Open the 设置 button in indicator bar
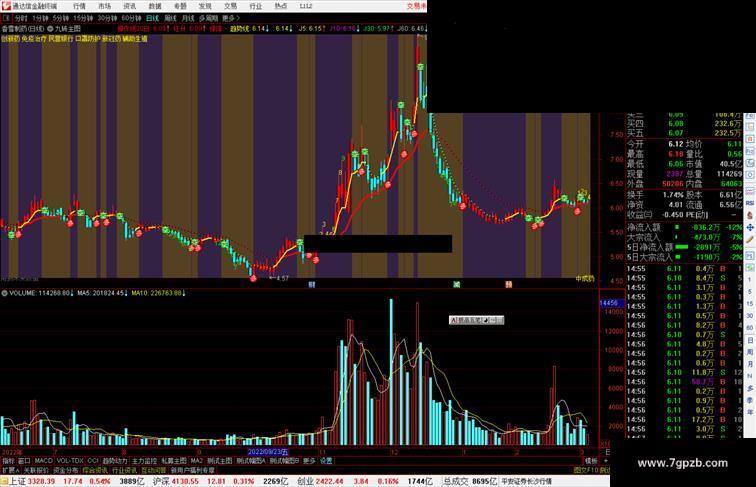This screenshot has width=756, height=487. pyautogui.click(x=326, y=461)
